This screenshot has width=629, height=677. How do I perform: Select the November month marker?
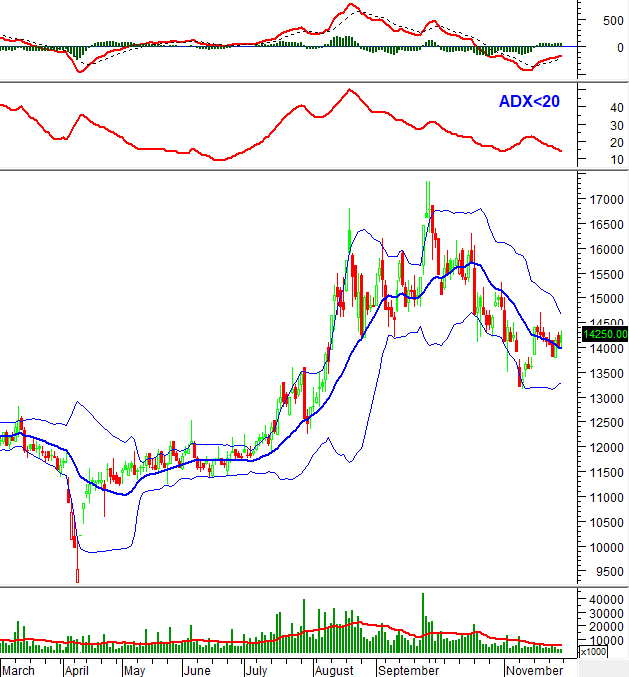[x=534, y=669]
